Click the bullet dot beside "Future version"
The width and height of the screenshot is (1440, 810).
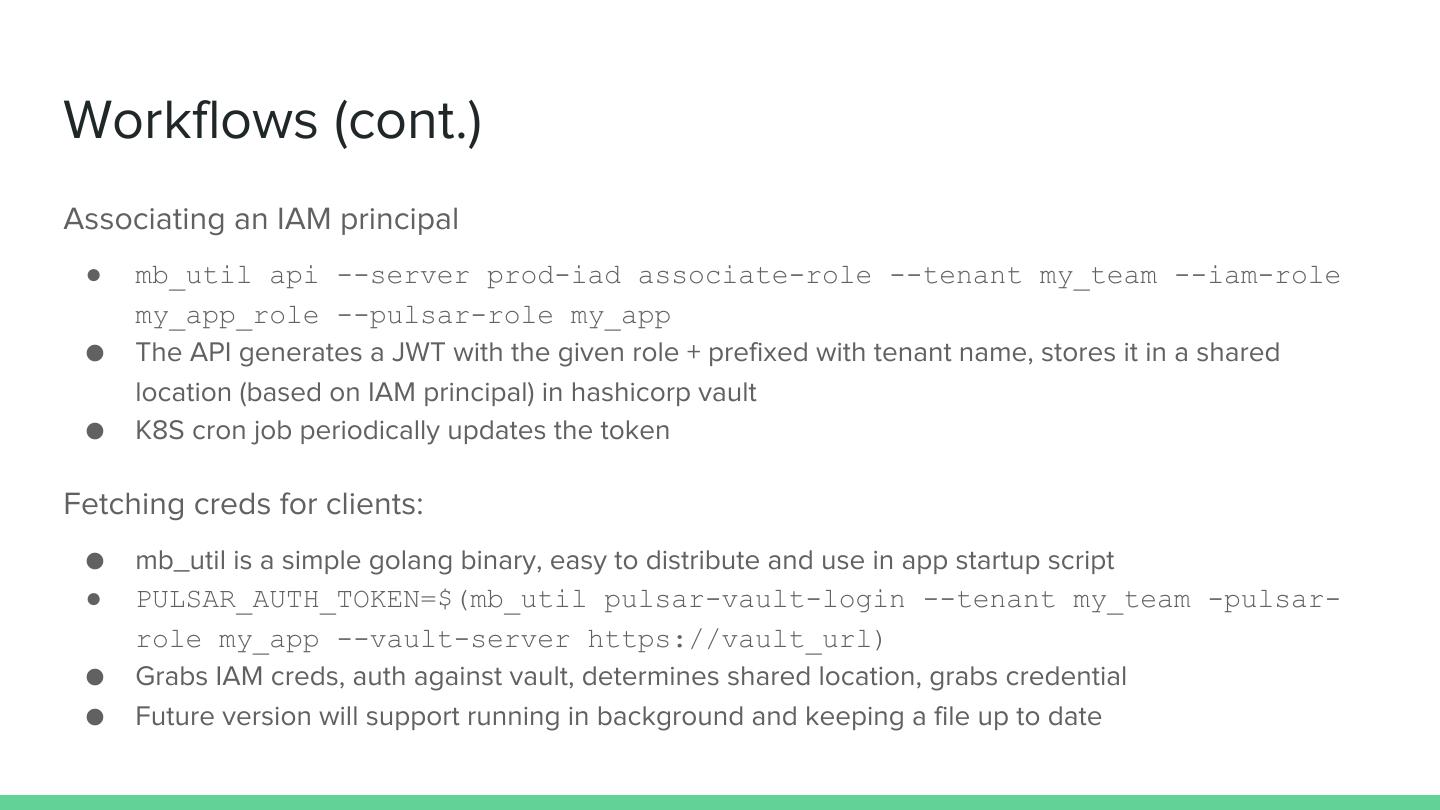click(95, 717)
